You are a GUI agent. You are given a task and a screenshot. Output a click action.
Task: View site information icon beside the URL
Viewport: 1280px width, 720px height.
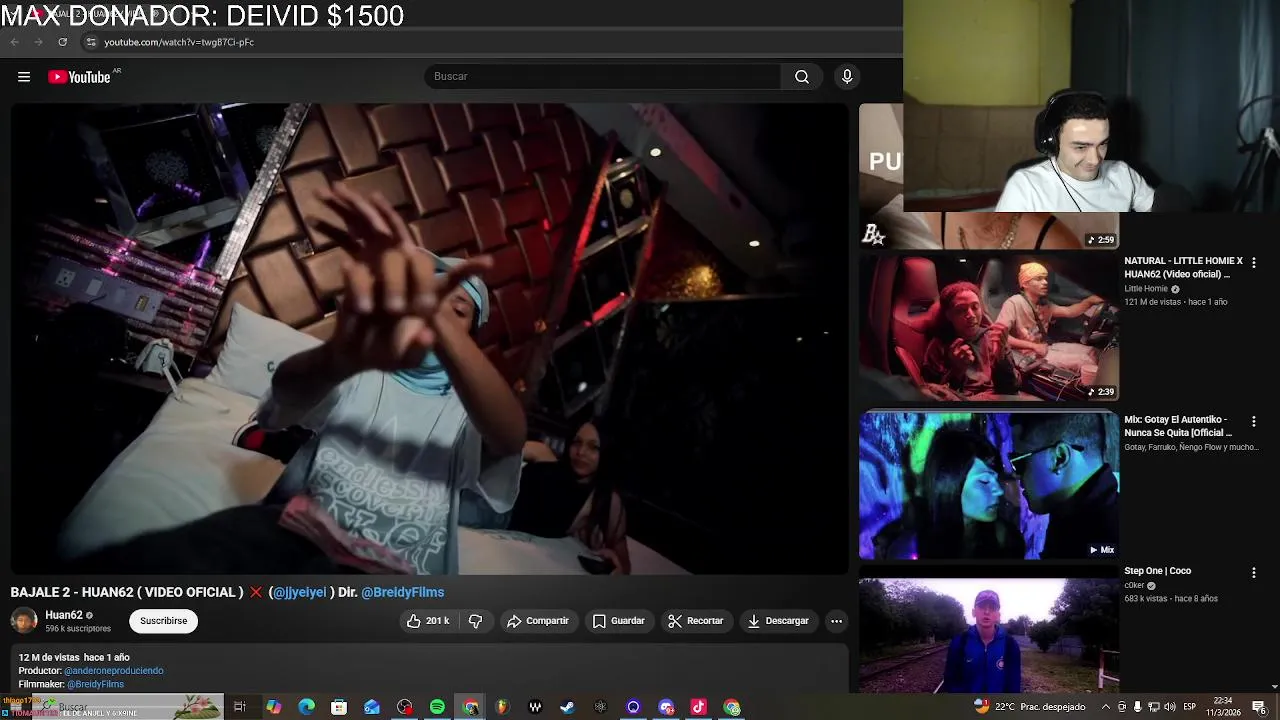[x=91, y=42]
